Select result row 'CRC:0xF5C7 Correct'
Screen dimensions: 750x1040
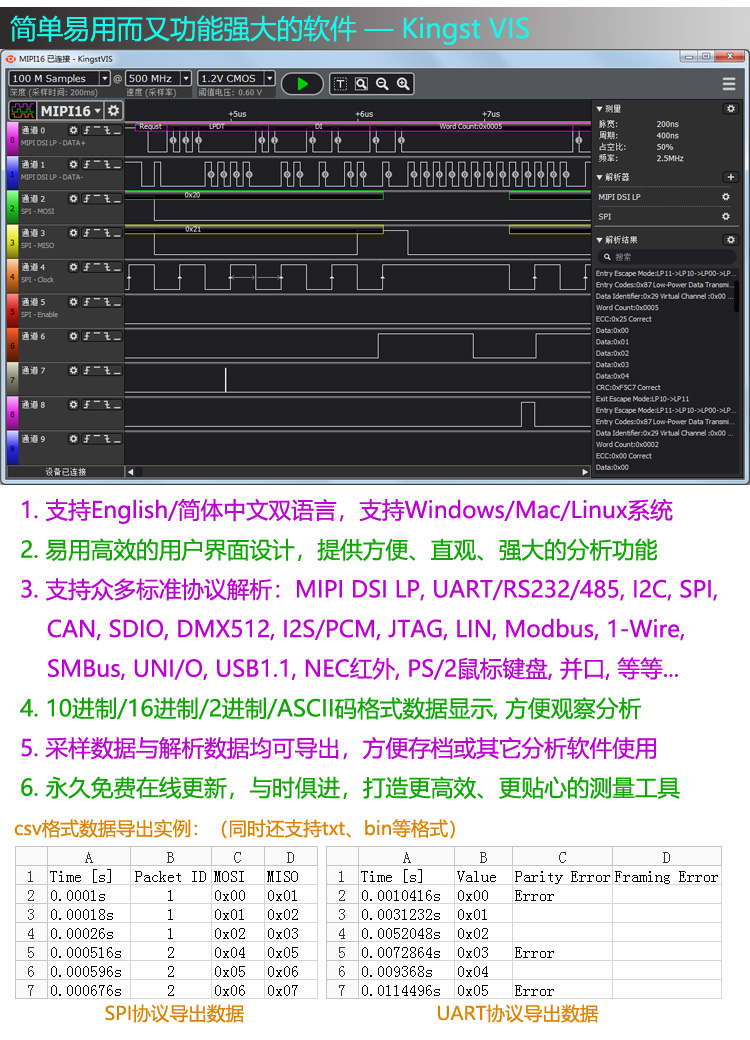coord(628,387)
